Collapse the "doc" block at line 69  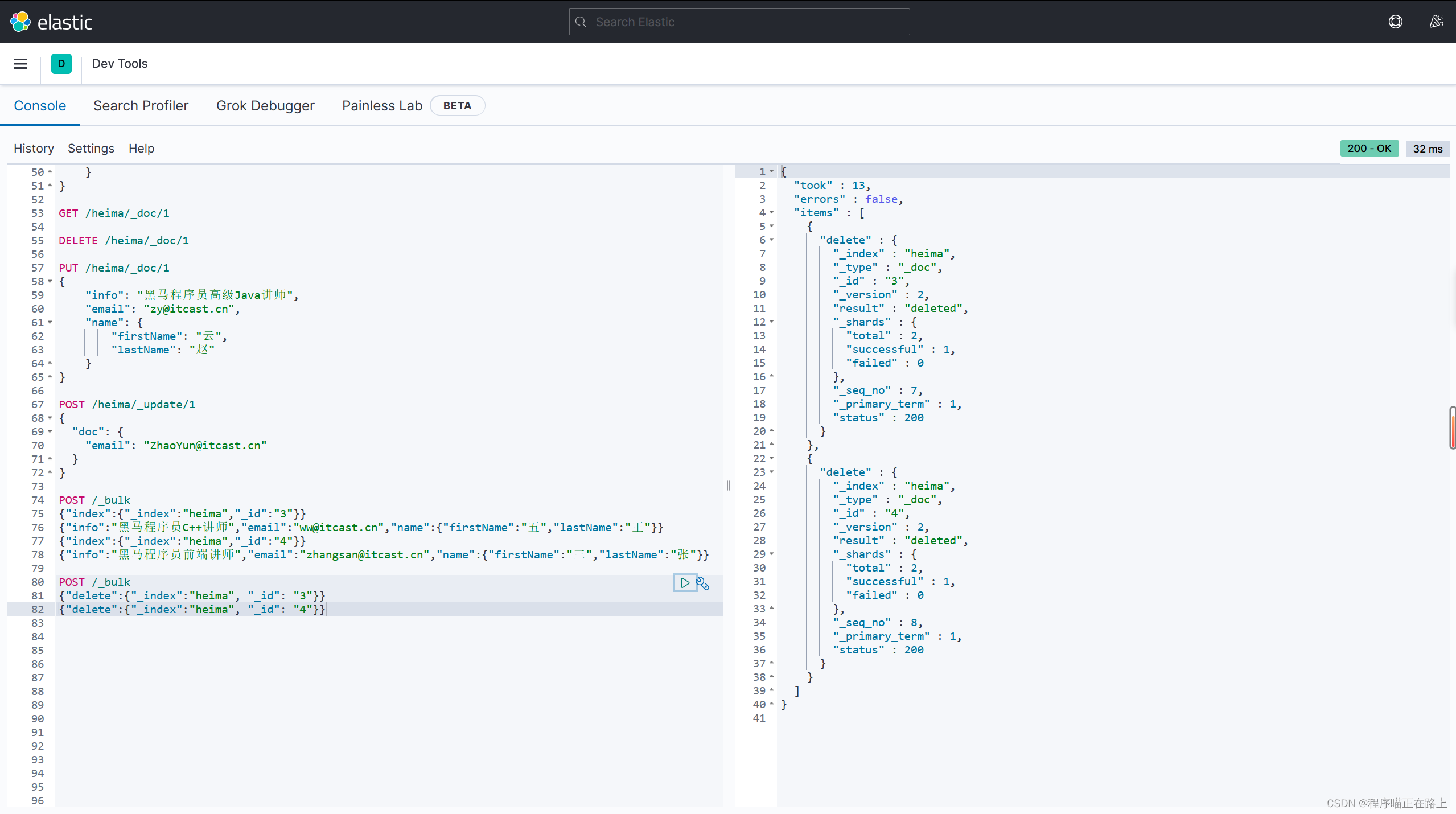[x=50, y=432]
